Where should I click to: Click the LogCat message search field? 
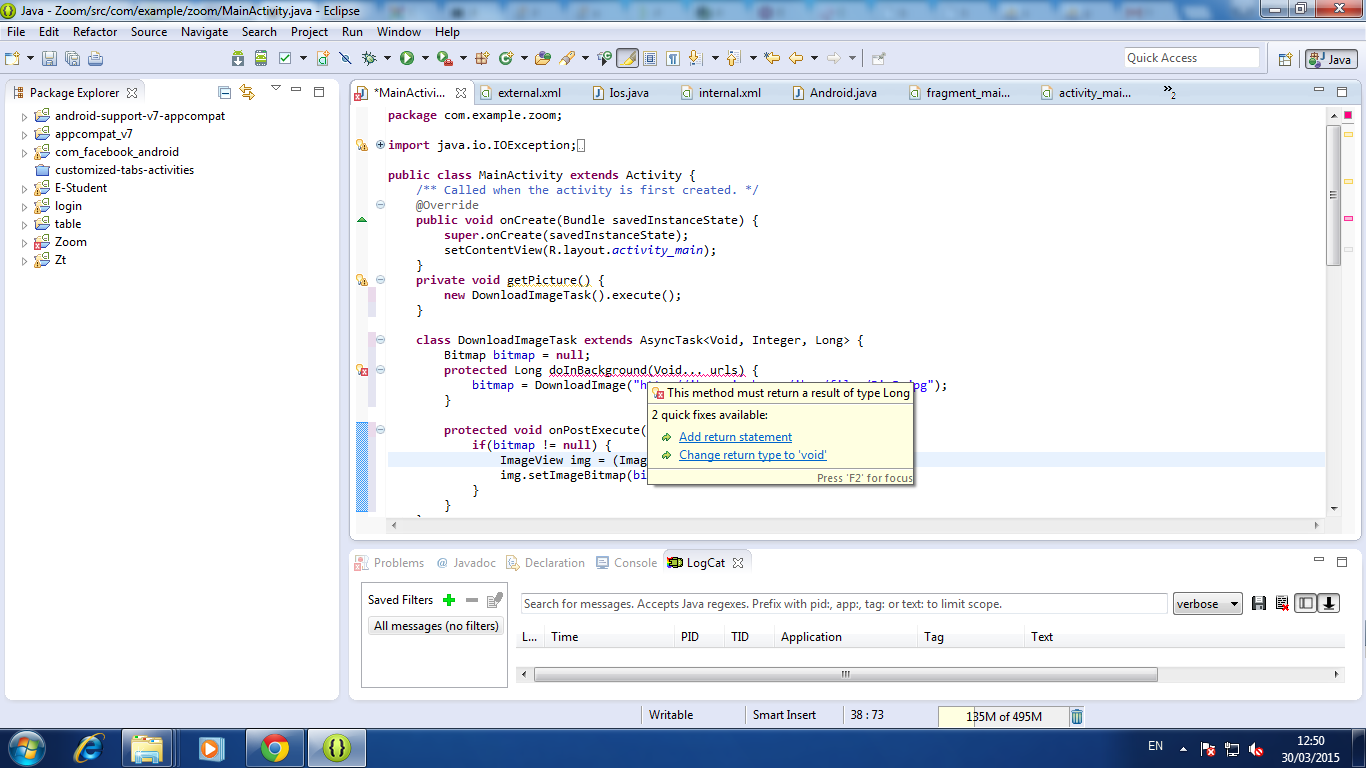click(844, 604)
